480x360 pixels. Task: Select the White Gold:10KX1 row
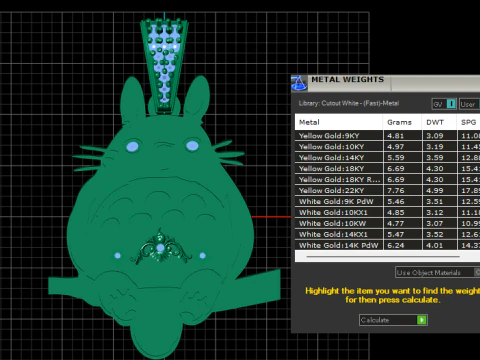(387, 213)
